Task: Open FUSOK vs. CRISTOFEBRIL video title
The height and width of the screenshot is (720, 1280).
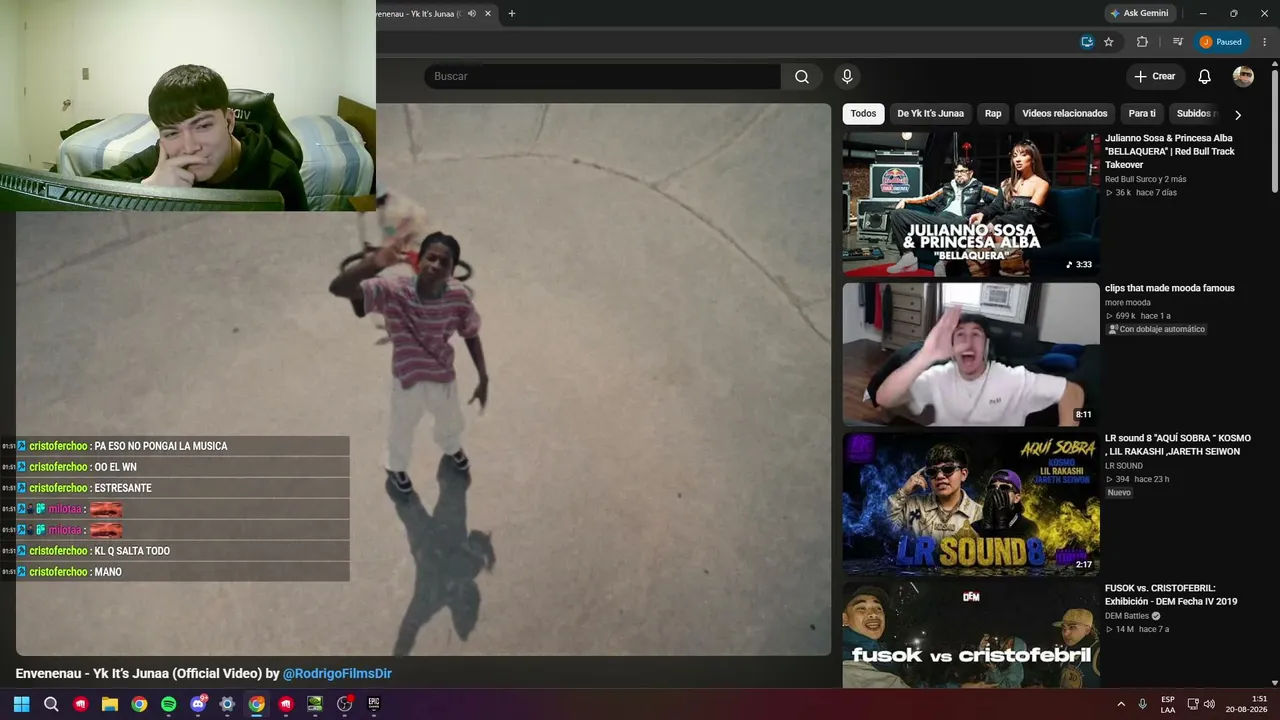Action: (1171, 595)
